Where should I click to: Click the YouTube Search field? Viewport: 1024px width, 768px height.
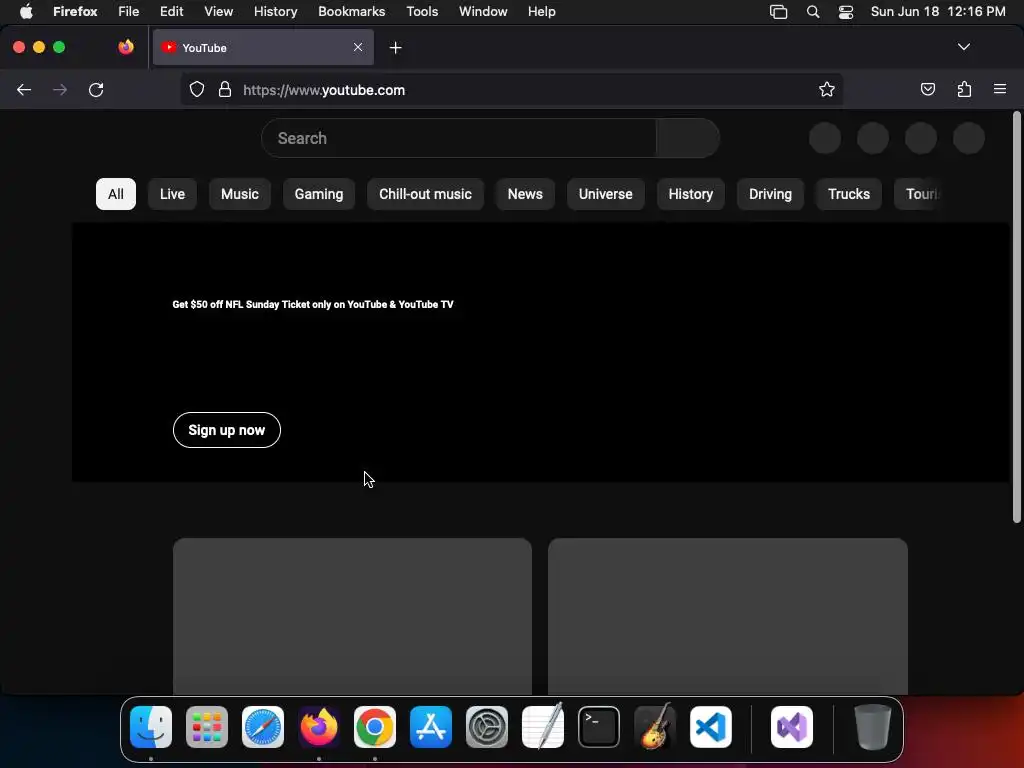click(x=458, y=138)
